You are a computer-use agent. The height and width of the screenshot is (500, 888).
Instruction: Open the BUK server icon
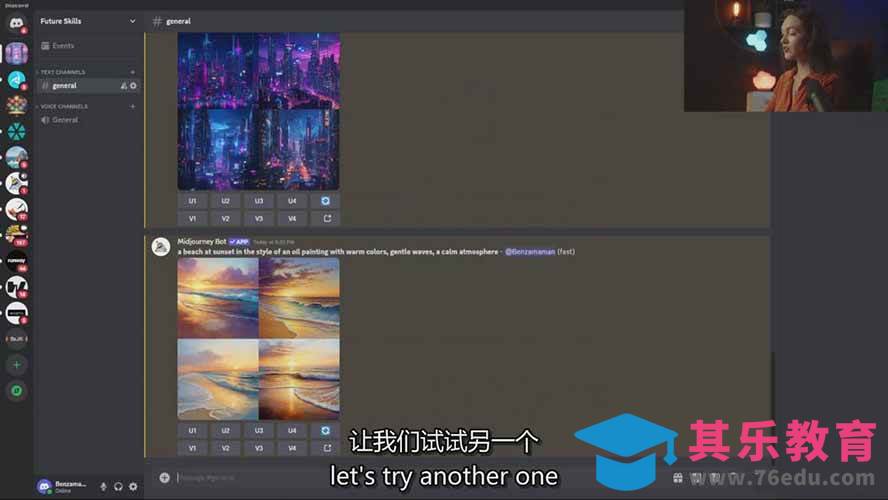pyautogui.click(x=16, y=339)
